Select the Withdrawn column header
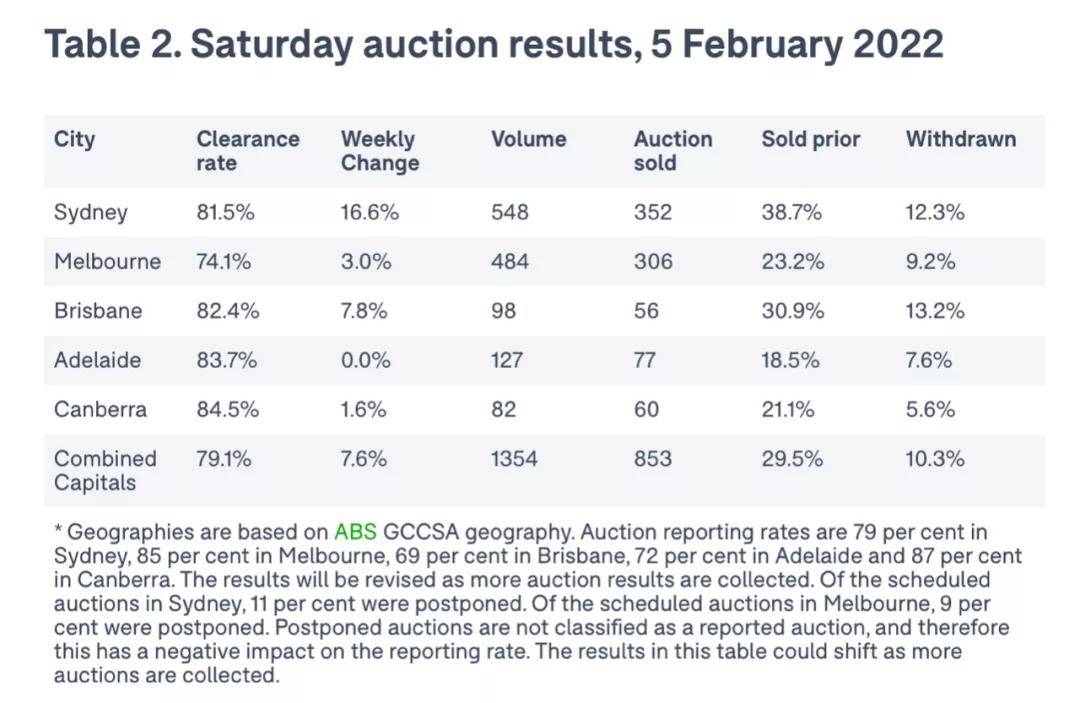Viewport: 1080px width, 703px height. (960, 139)
